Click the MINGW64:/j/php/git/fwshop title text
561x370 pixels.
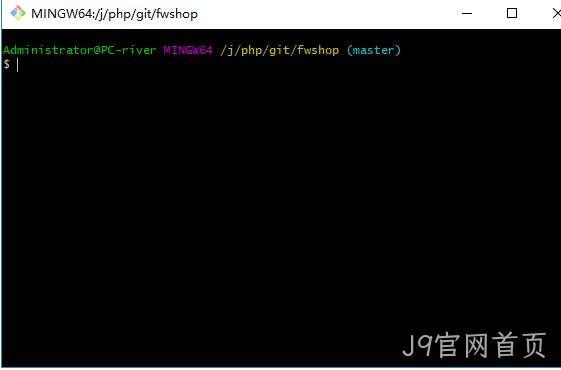click(114, 14)
